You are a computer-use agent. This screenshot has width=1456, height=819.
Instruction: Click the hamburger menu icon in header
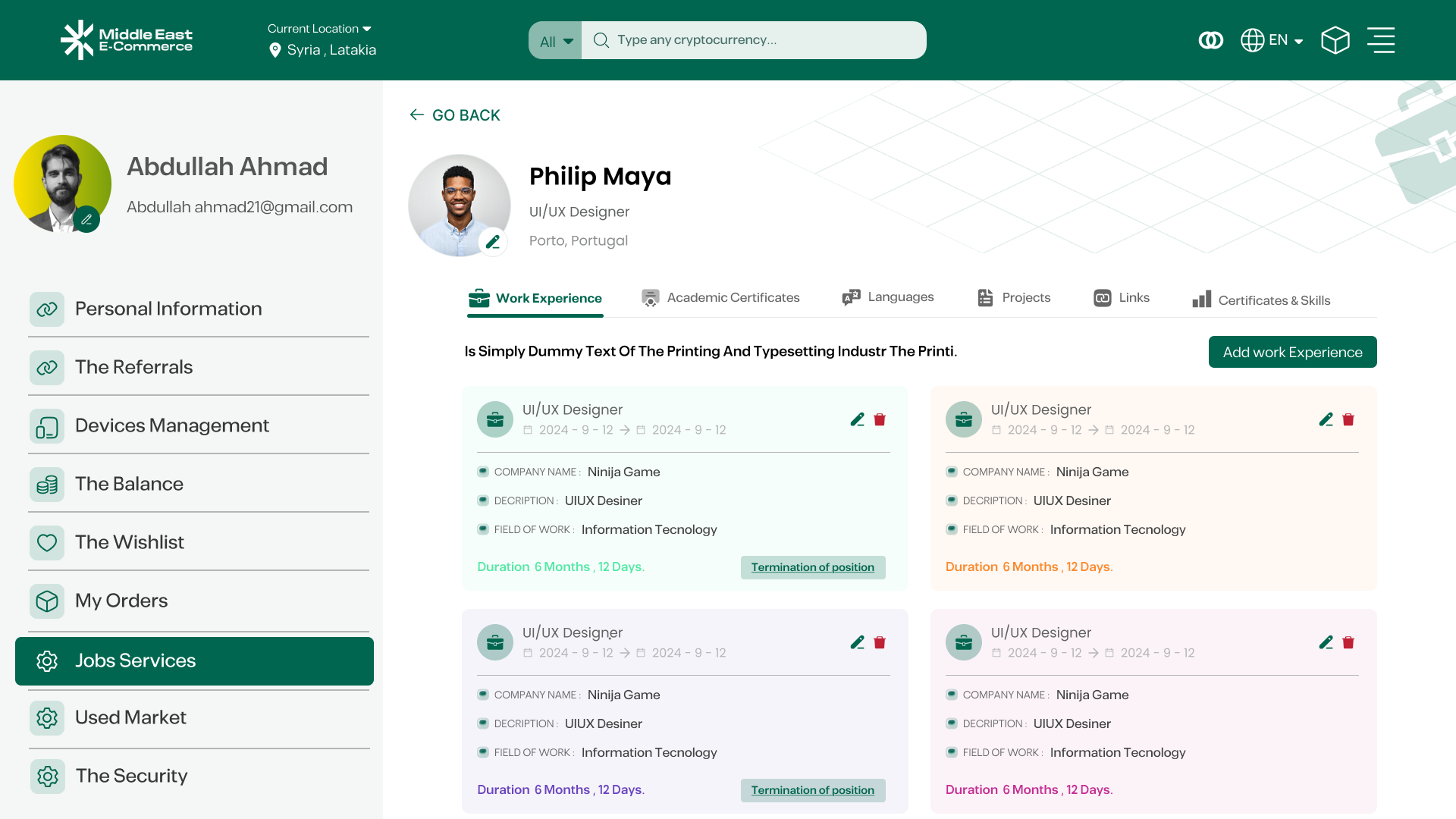pyautogui.click(x=1381, y=40)
